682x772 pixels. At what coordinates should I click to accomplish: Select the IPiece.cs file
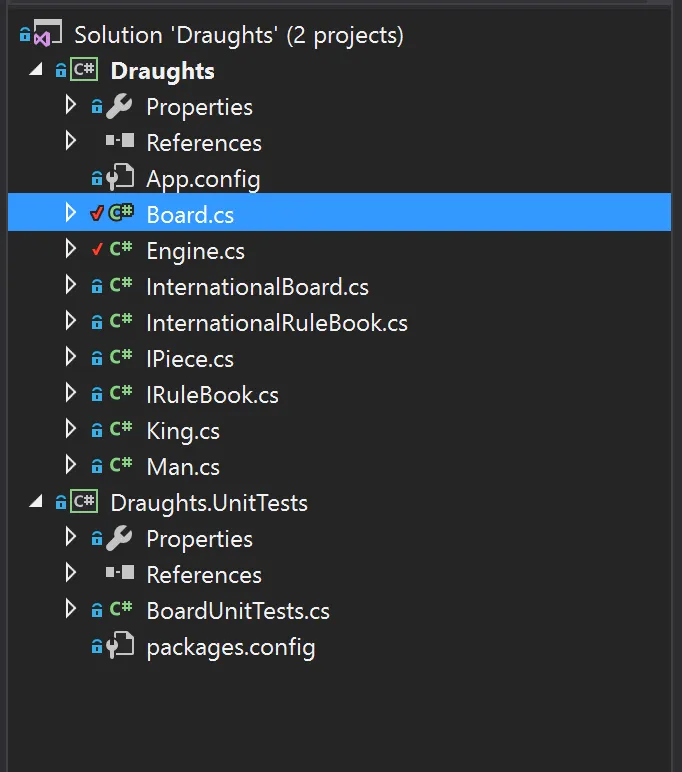point(189,359)
